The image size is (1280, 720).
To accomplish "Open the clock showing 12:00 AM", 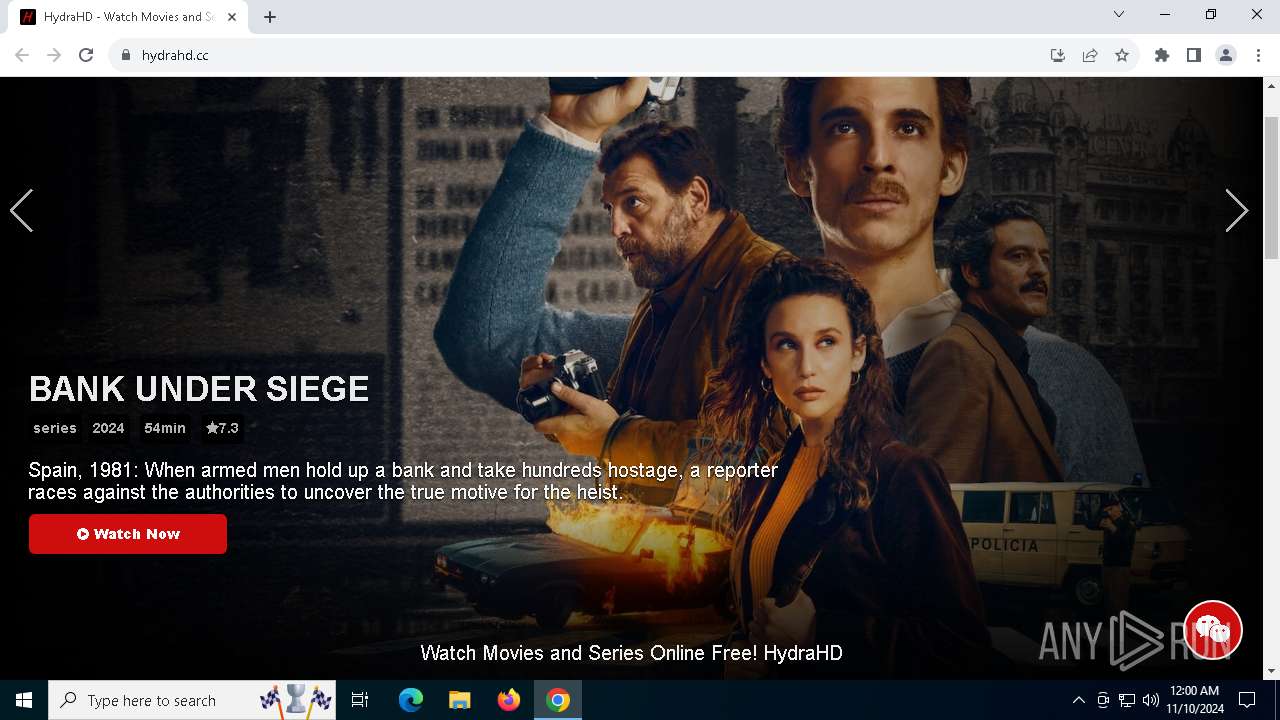I will tap(1194, 700).
